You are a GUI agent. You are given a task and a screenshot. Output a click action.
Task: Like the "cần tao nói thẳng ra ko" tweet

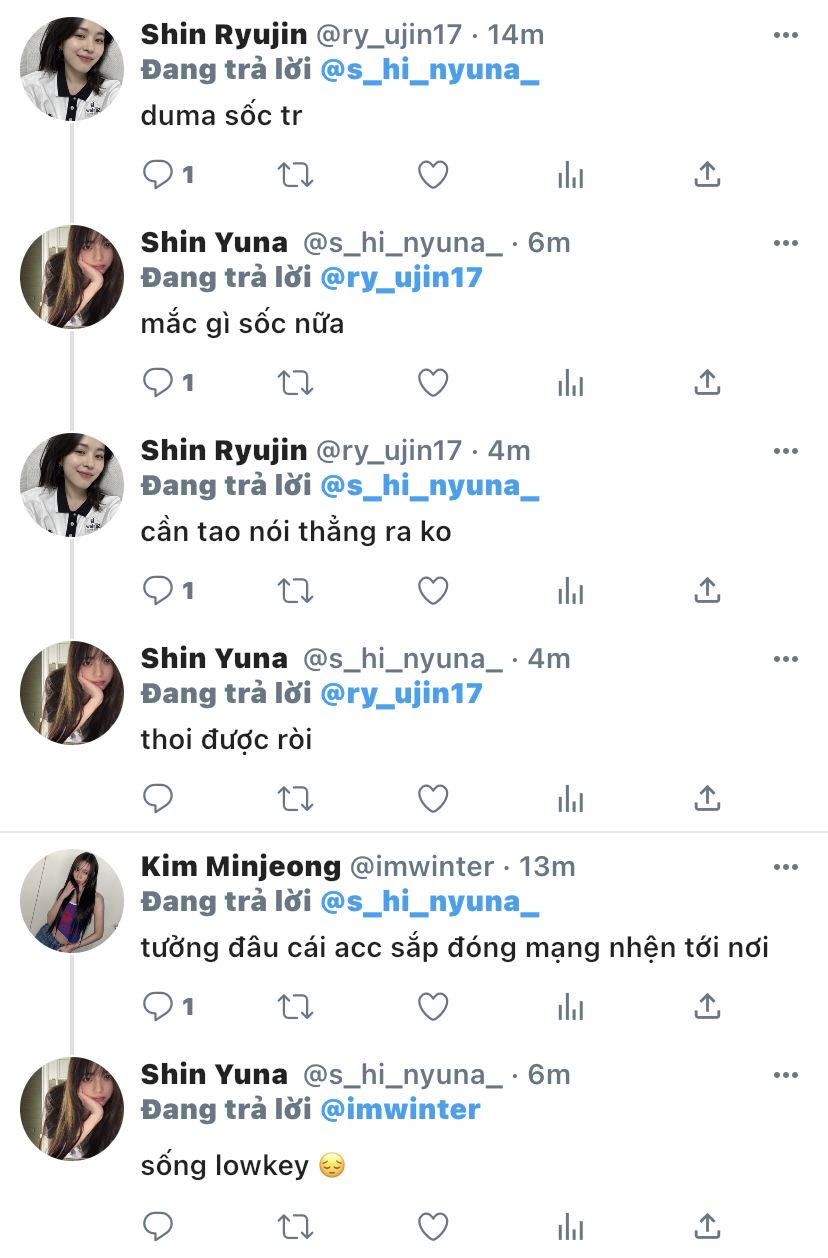click(432, 591)
